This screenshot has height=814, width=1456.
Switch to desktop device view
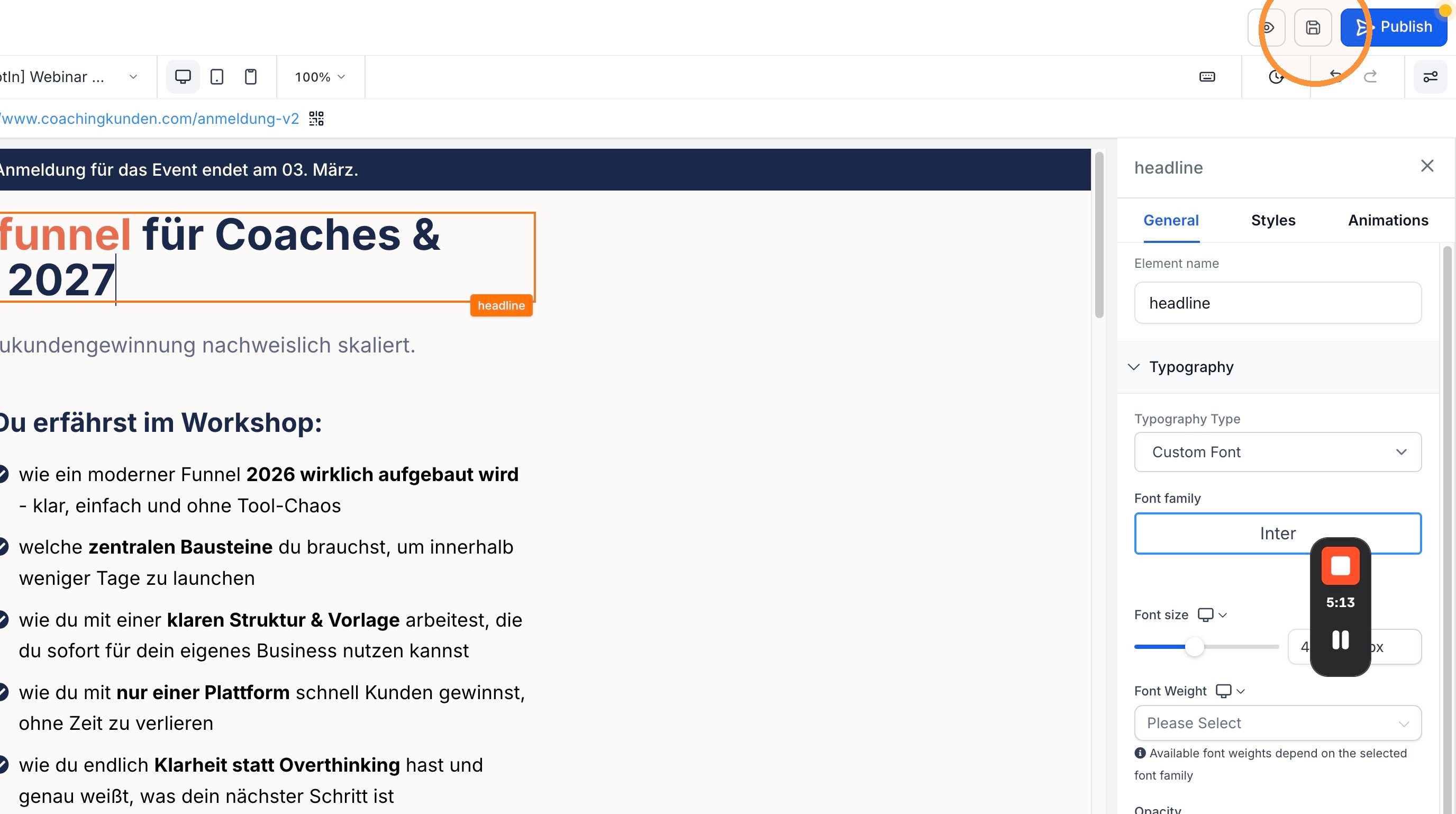[183, 77]
